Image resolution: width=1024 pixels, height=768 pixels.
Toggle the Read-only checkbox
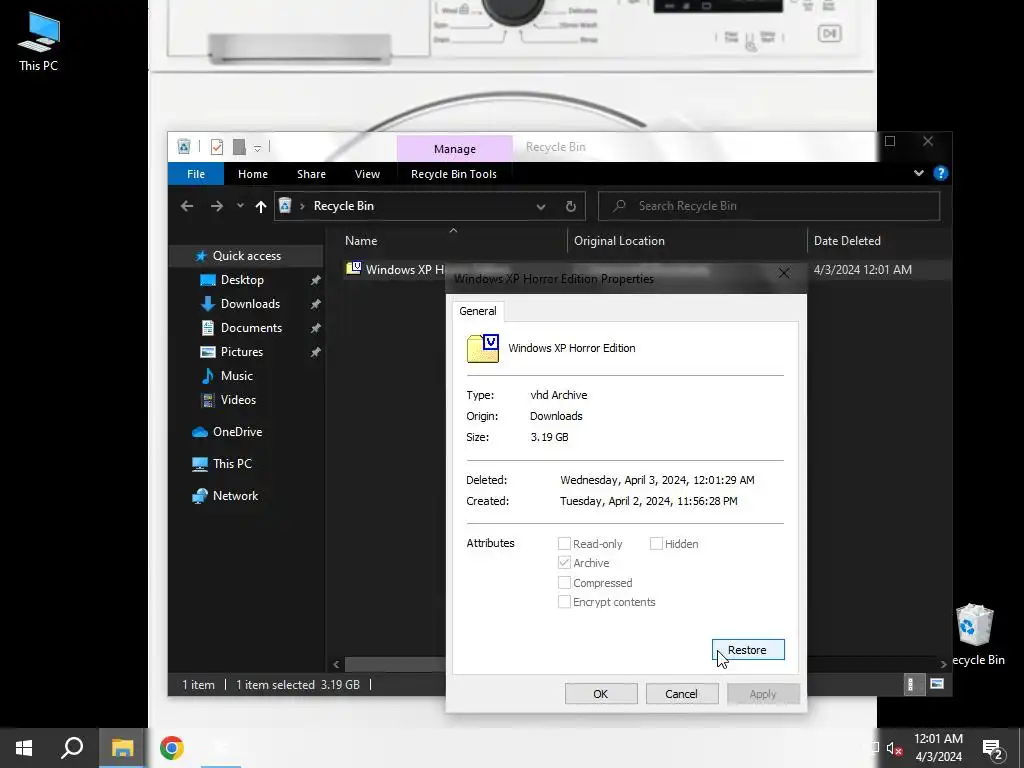[x=564, y=543]
